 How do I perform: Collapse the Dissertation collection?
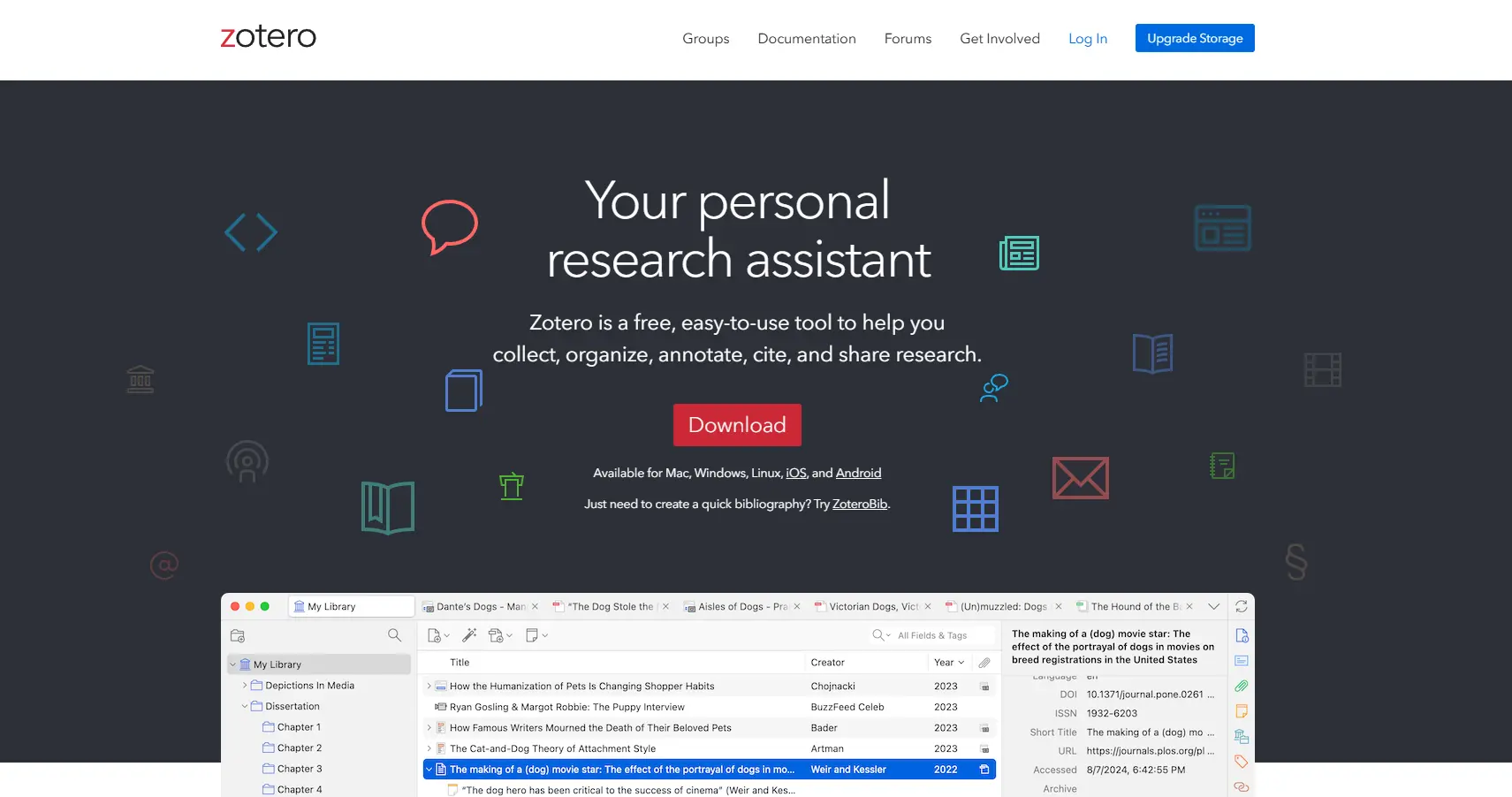pos(245,706)
